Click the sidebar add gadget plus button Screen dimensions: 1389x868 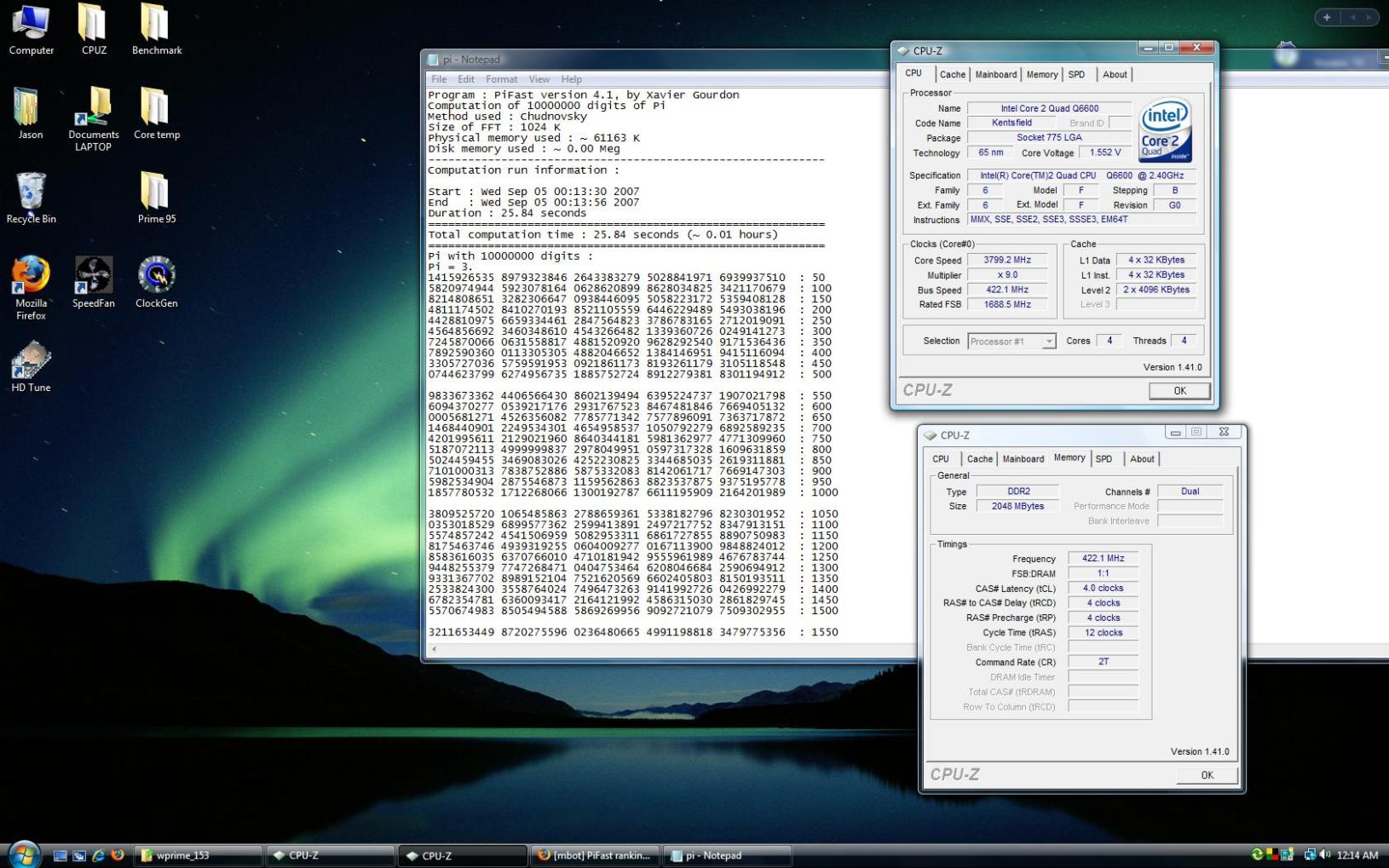tap(1327, 17)
